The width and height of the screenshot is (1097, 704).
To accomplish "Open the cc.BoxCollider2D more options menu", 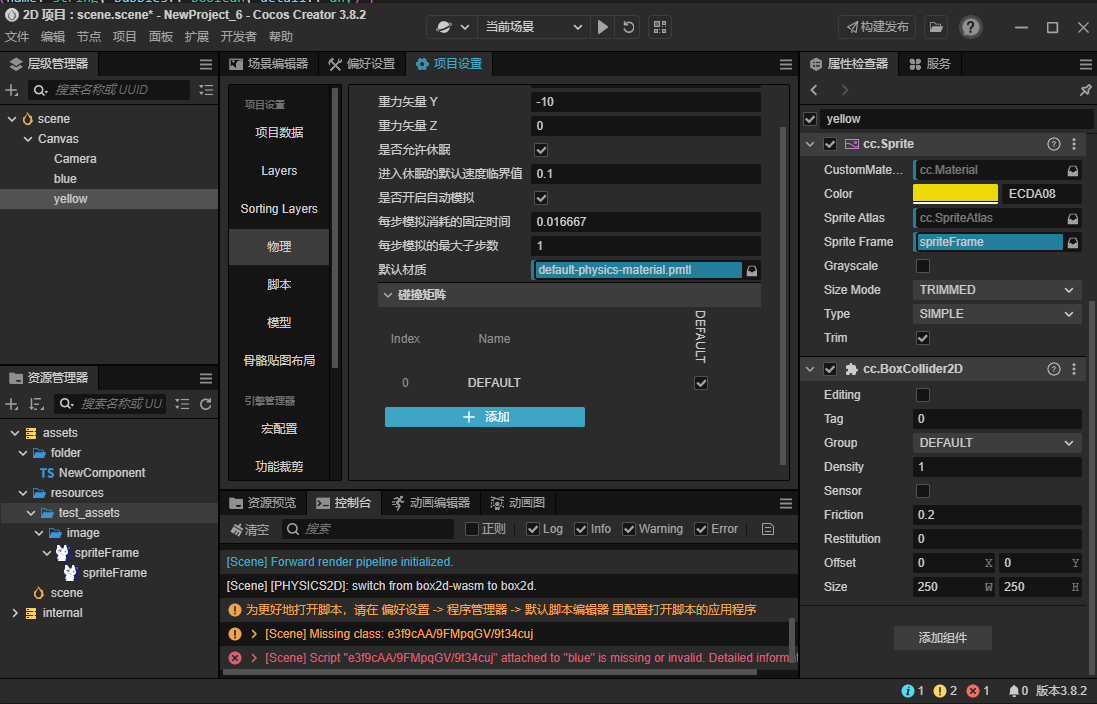I will pos(1074,369).
